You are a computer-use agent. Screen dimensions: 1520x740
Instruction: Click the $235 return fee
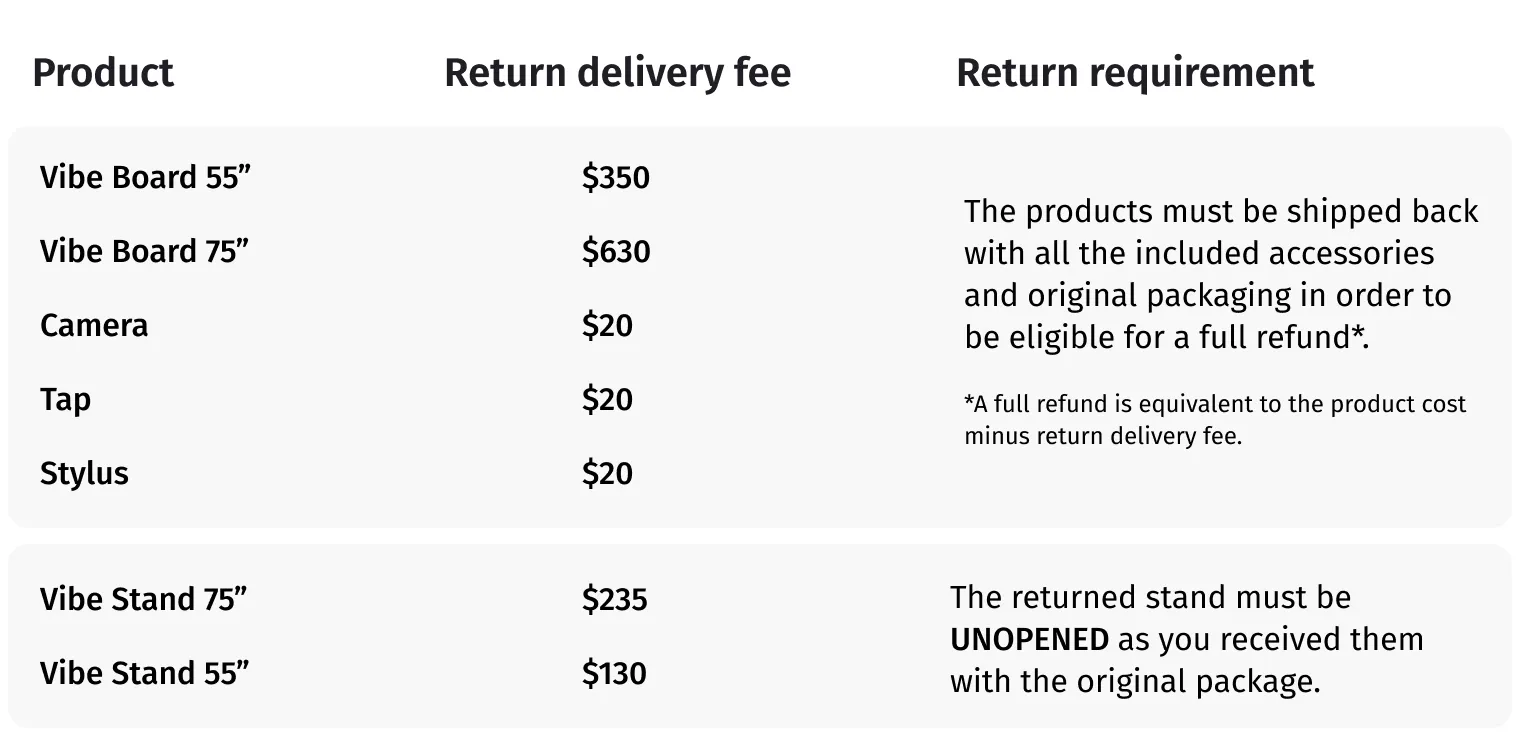(x=615, y=600)
